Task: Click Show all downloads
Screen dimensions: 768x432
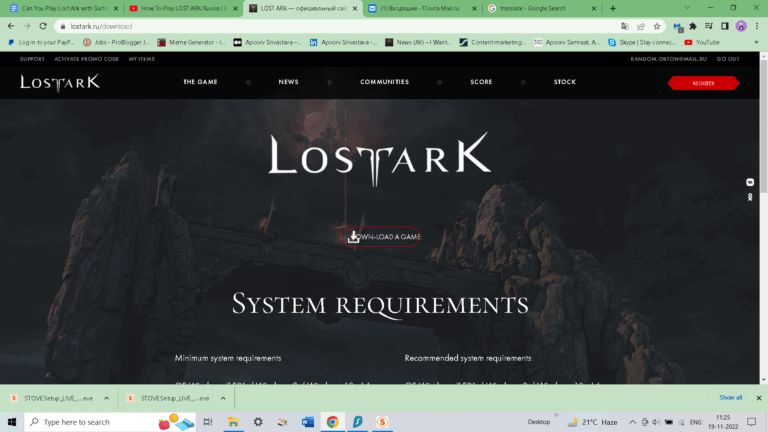Action: click(x=730, y=398)
